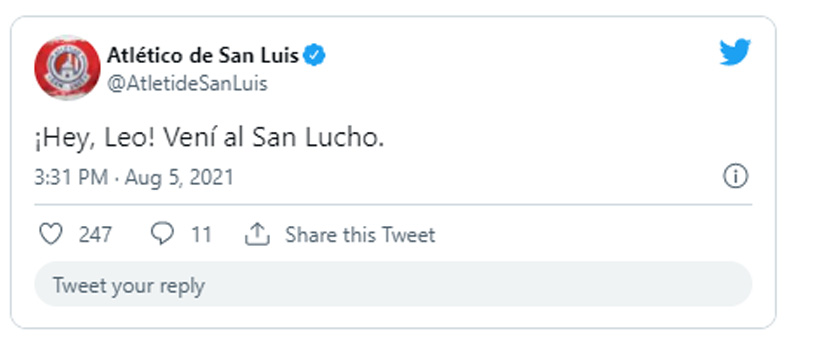Open the 3:31 PM timestamp link
818x362 pixels.
click(x=71, y=178)
